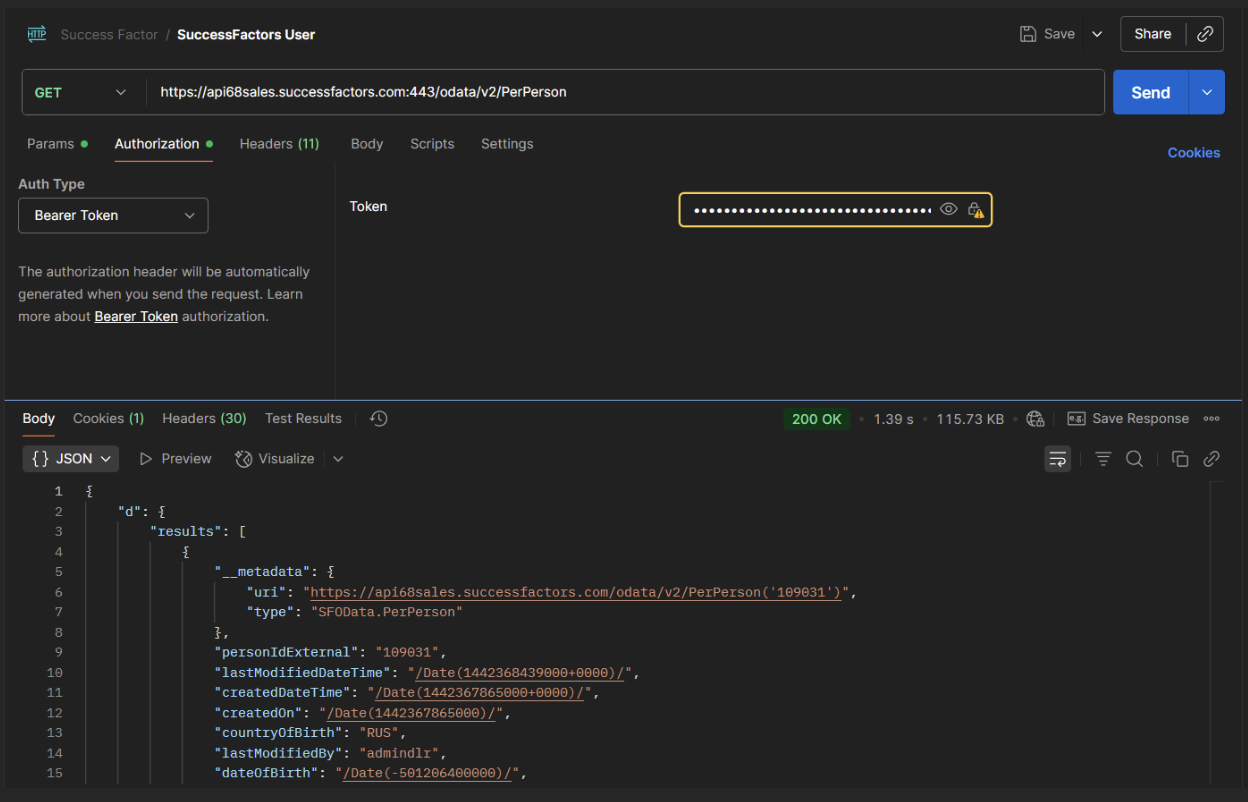Click the 1.39 s response time
This screenshot has width=1248, height=802.
[893, 419]
